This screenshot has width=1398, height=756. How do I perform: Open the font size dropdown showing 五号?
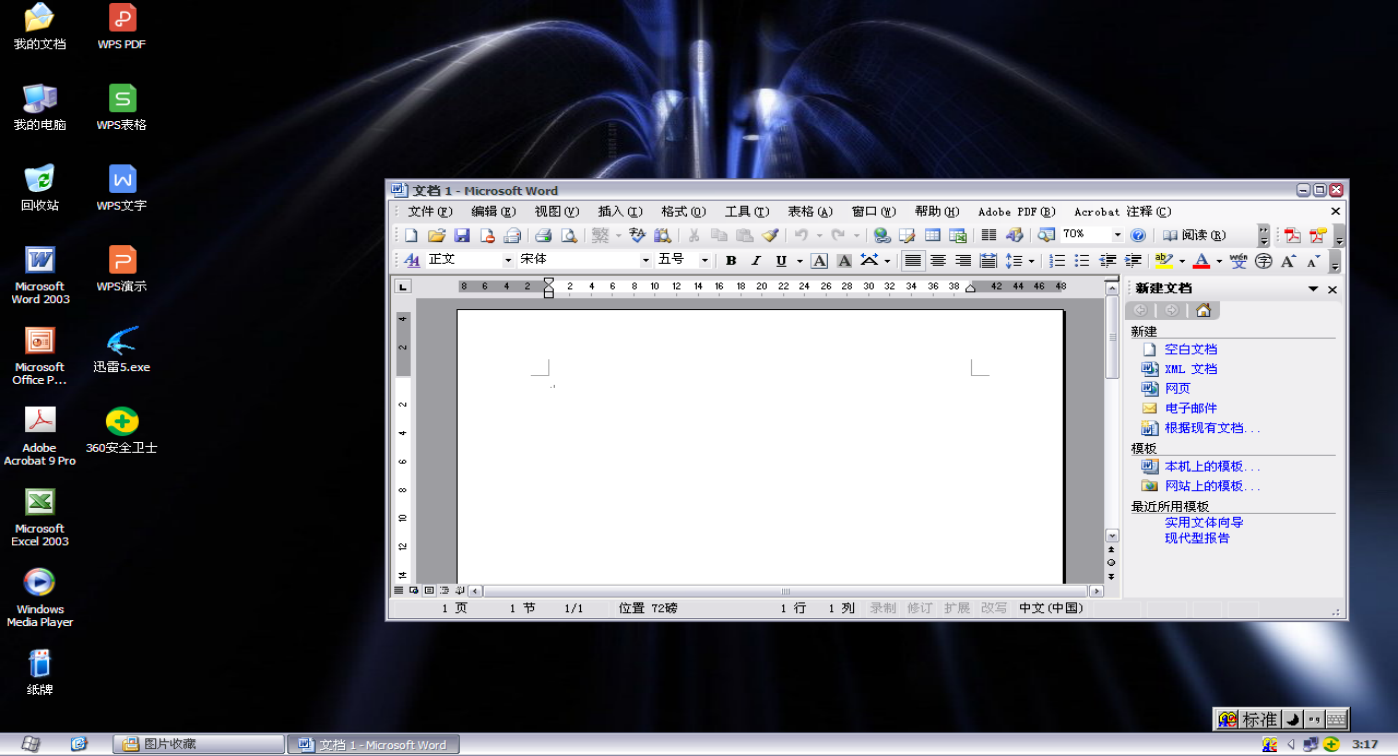point(704,260)
